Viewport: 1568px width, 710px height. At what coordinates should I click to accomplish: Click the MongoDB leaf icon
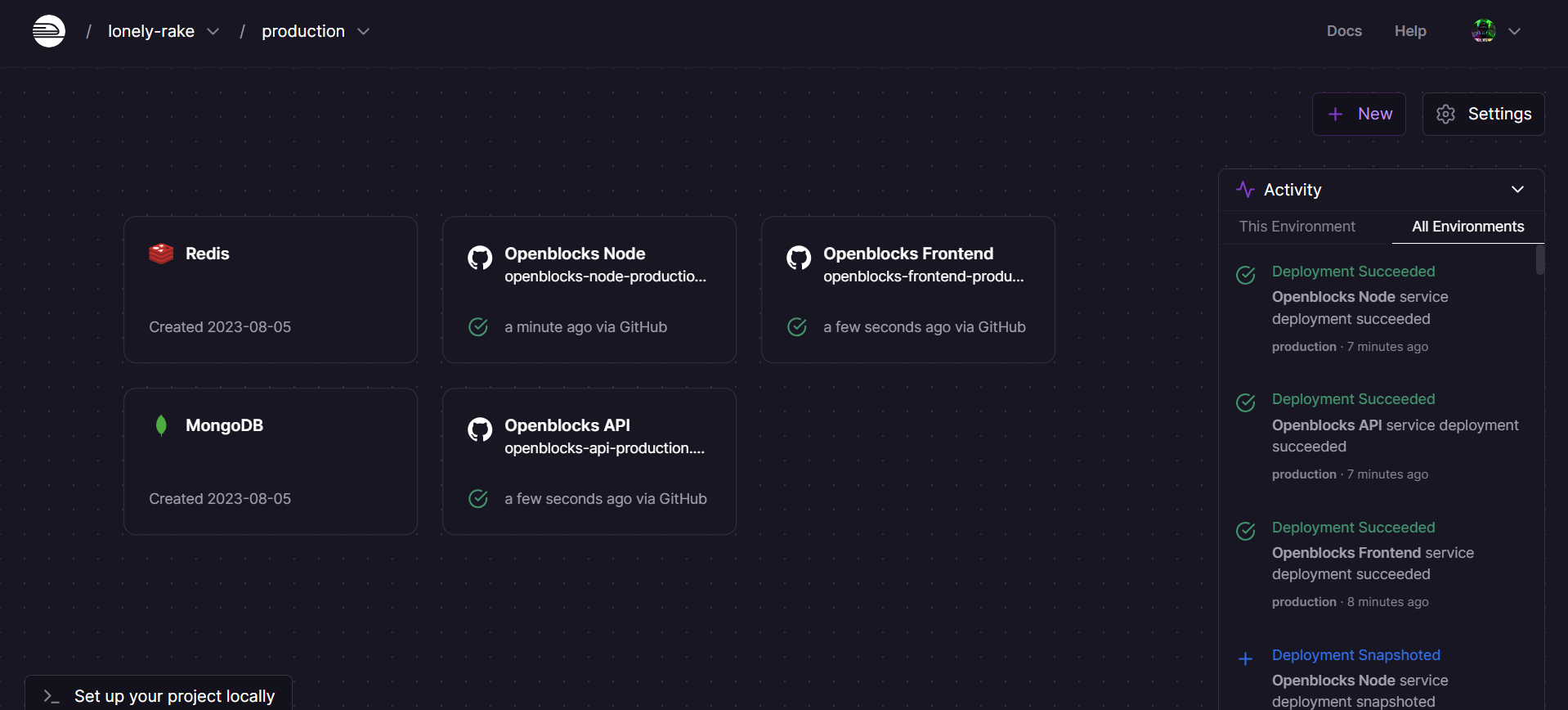(161, 425)
